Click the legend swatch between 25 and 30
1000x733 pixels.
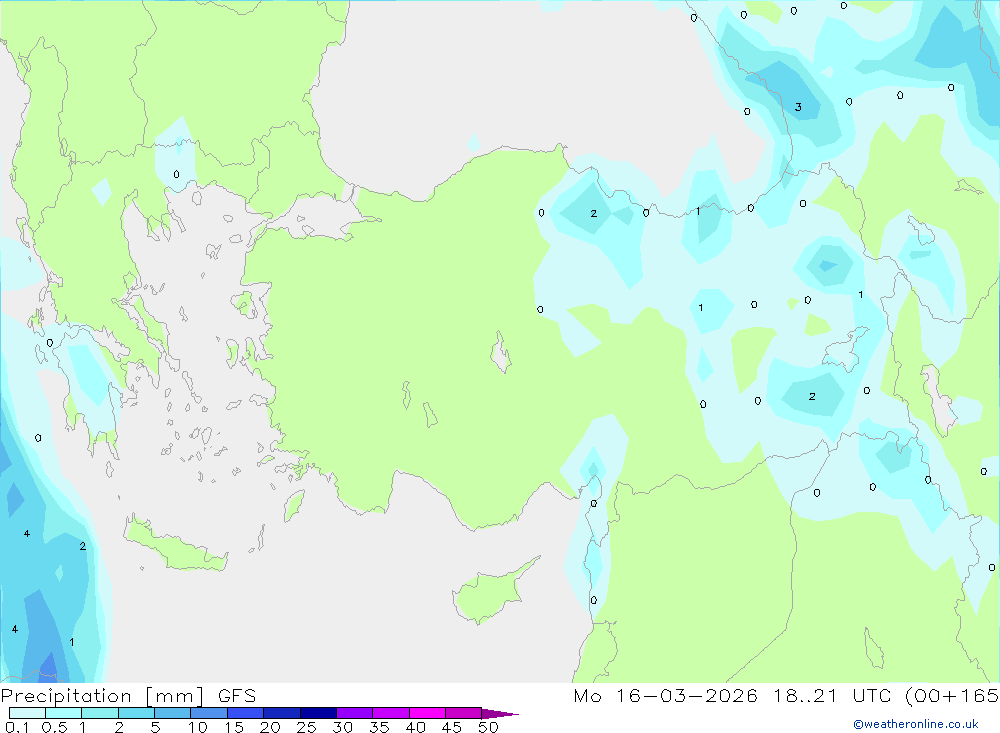pos(318,713)
